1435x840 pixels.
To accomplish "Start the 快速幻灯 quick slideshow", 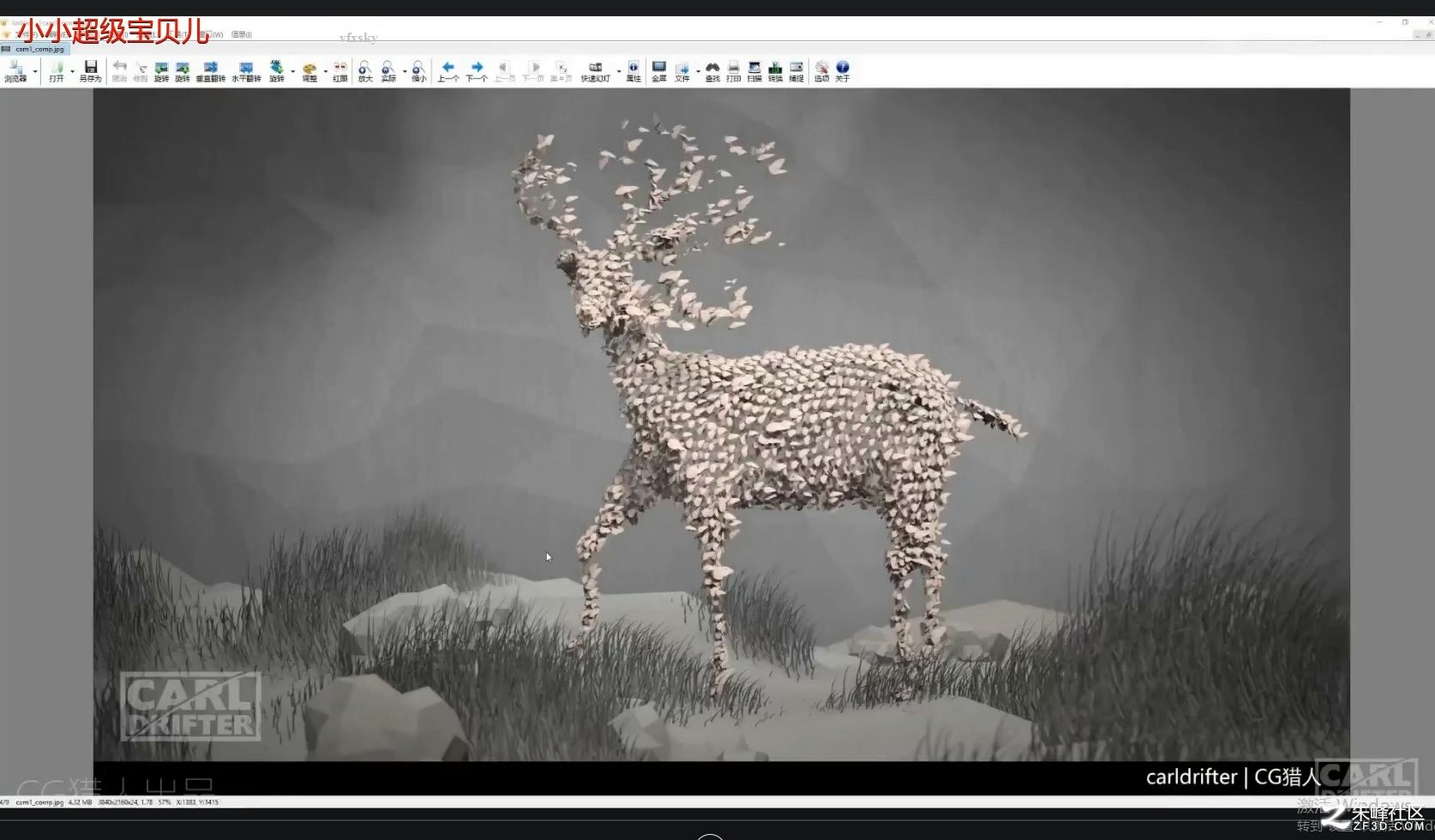I will click(596, 71).
